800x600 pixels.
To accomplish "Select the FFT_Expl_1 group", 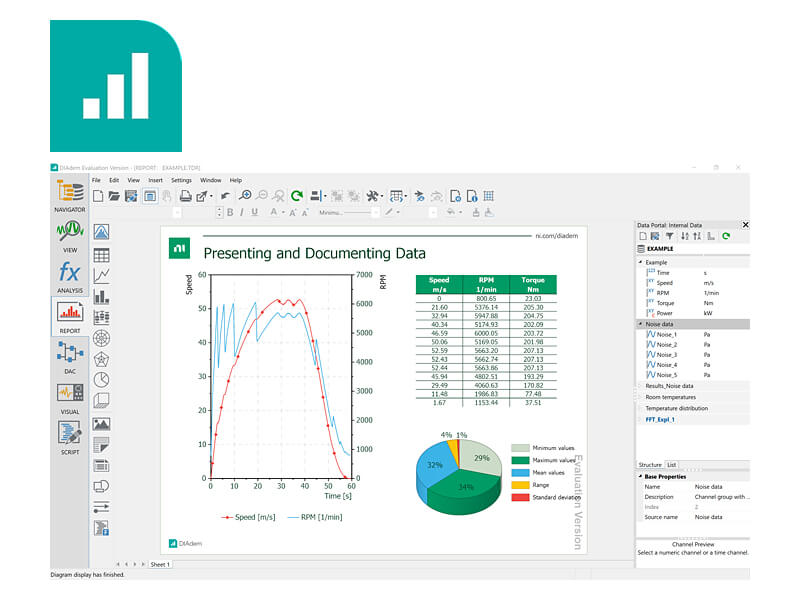I will pyautogui.click(x=660, y=420).
